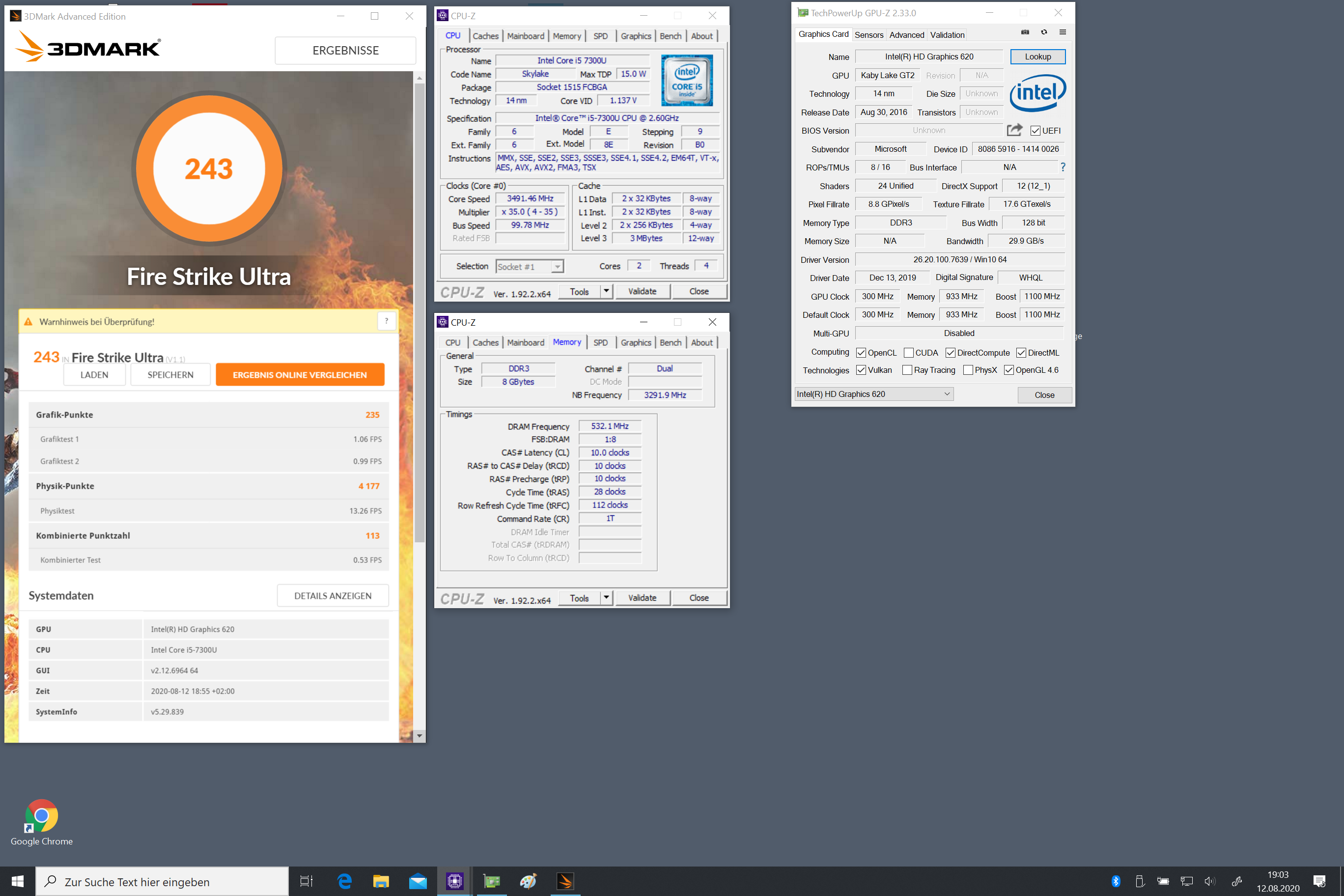Click Tools button in lower CPU-Z
The height and width of the screenshot is (896, 1344).
click(579, 598)
